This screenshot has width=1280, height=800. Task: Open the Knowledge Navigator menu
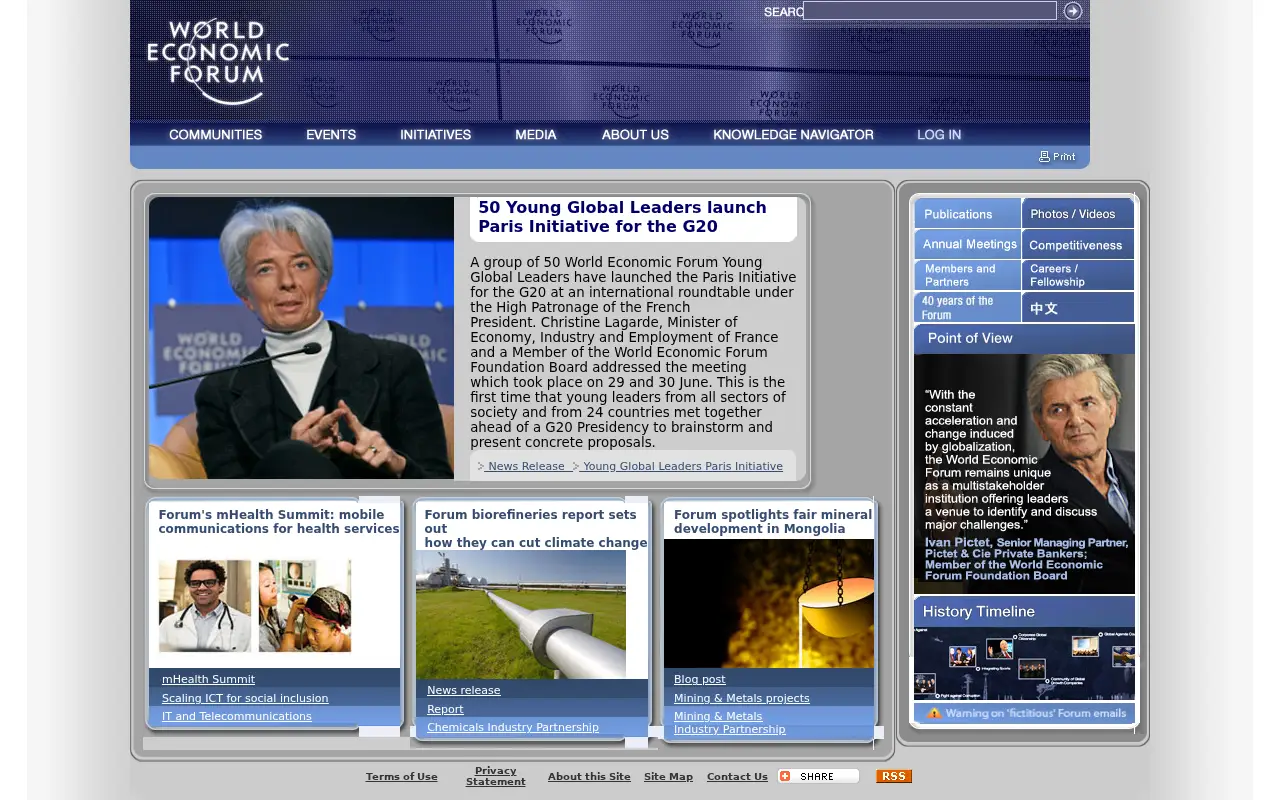tap(793, 135)
